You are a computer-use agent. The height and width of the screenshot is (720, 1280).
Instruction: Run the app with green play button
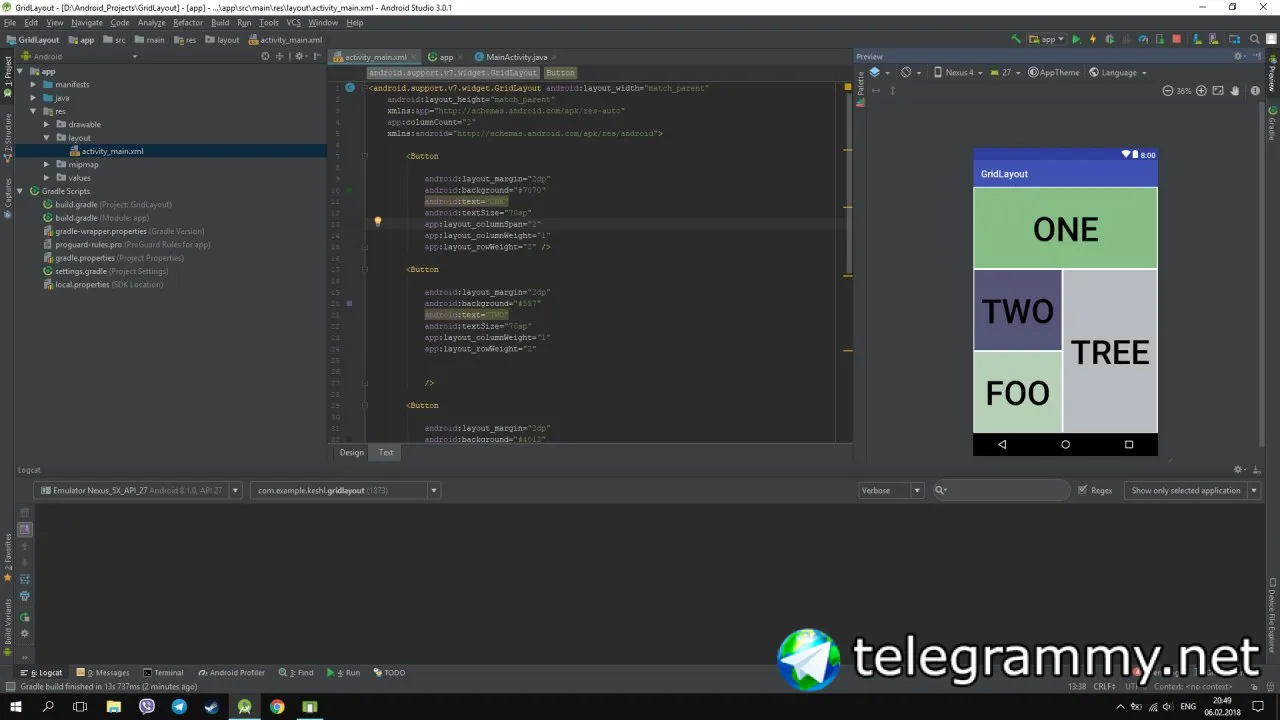1076,40
